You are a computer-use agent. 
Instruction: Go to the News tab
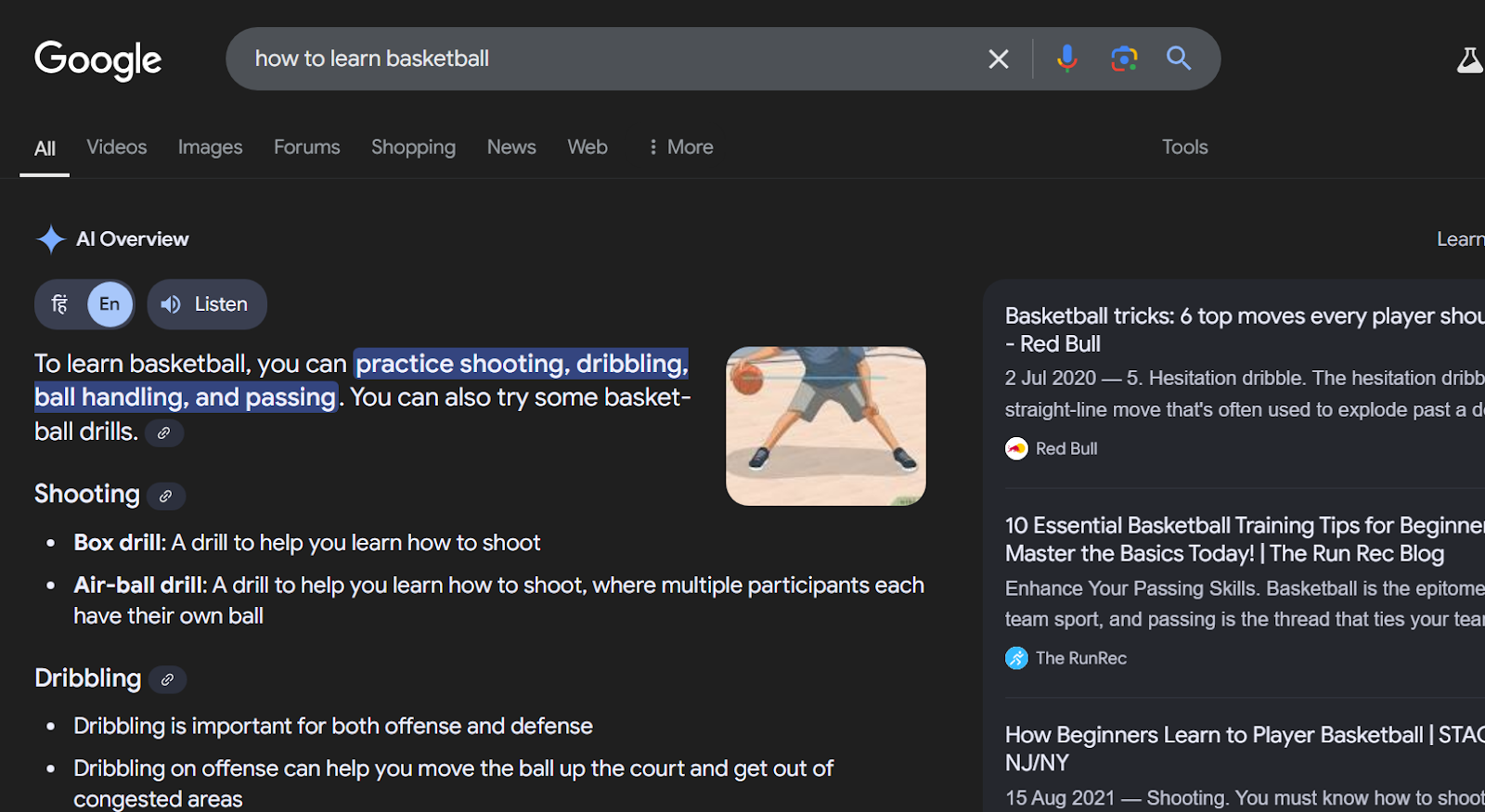(511, 147)
